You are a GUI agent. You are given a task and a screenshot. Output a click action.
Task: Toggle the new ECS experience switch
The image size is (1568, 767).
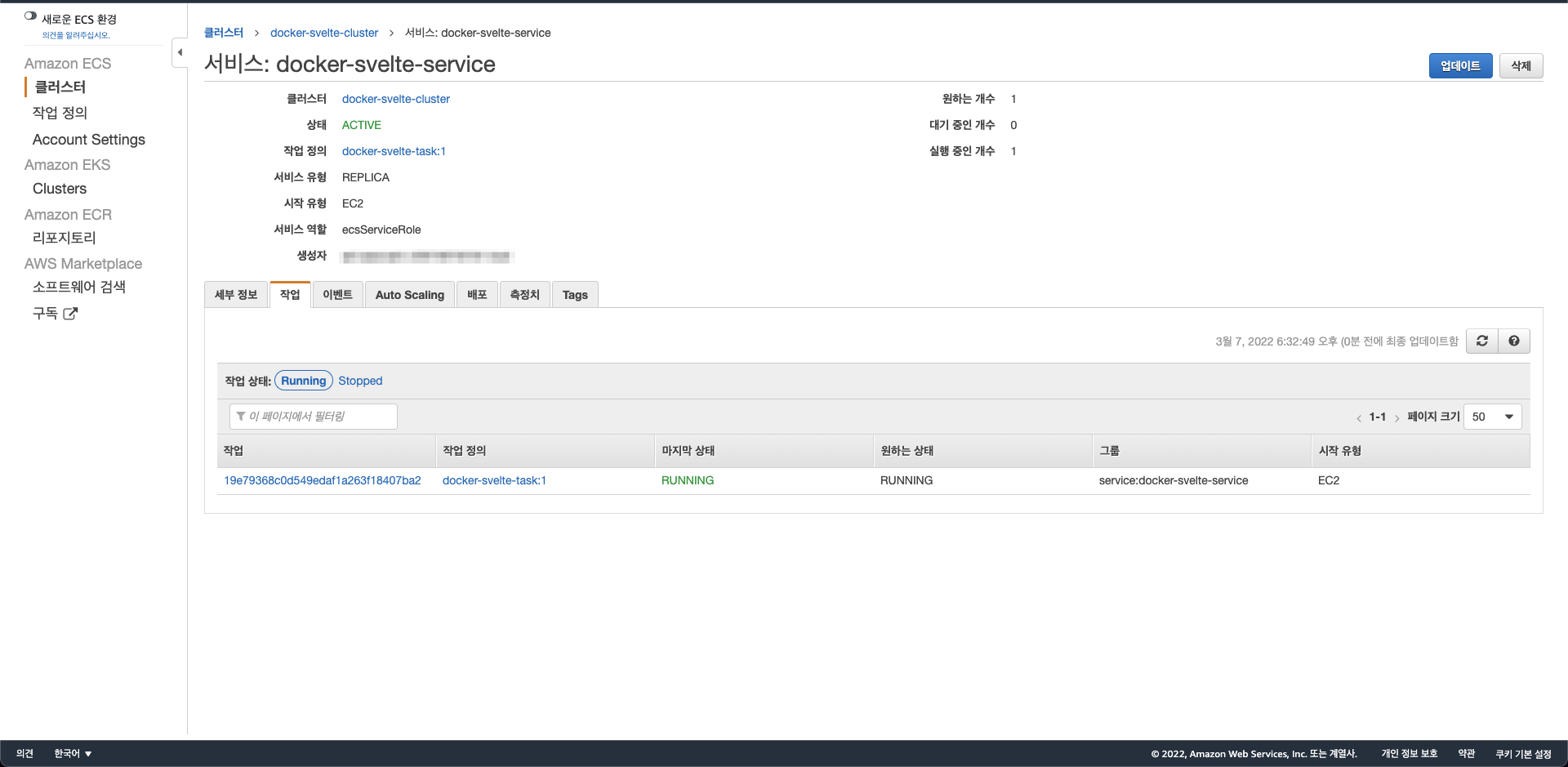coord(31,16)
